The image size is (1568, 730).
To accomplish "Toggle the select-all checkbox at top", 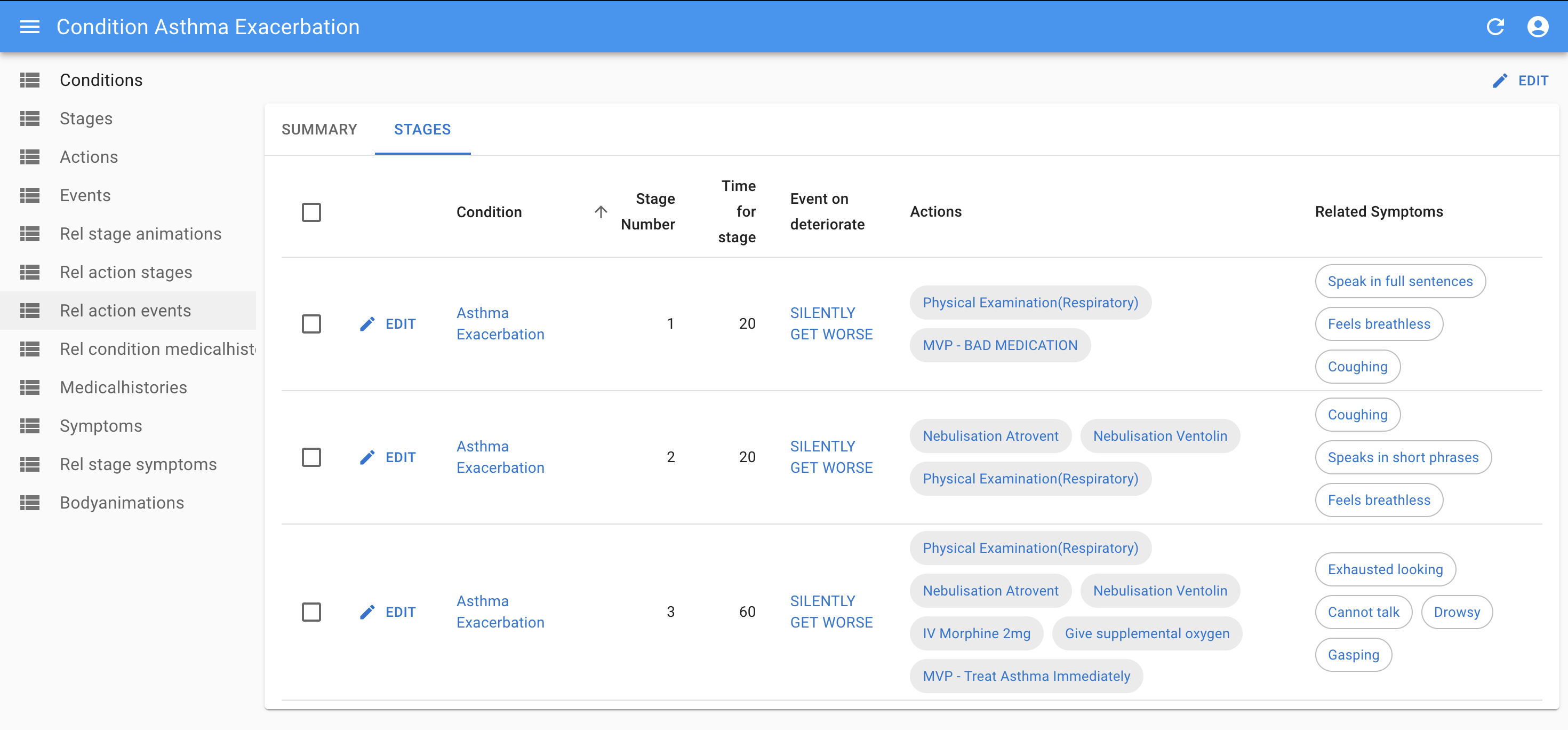I will (311, 211).
